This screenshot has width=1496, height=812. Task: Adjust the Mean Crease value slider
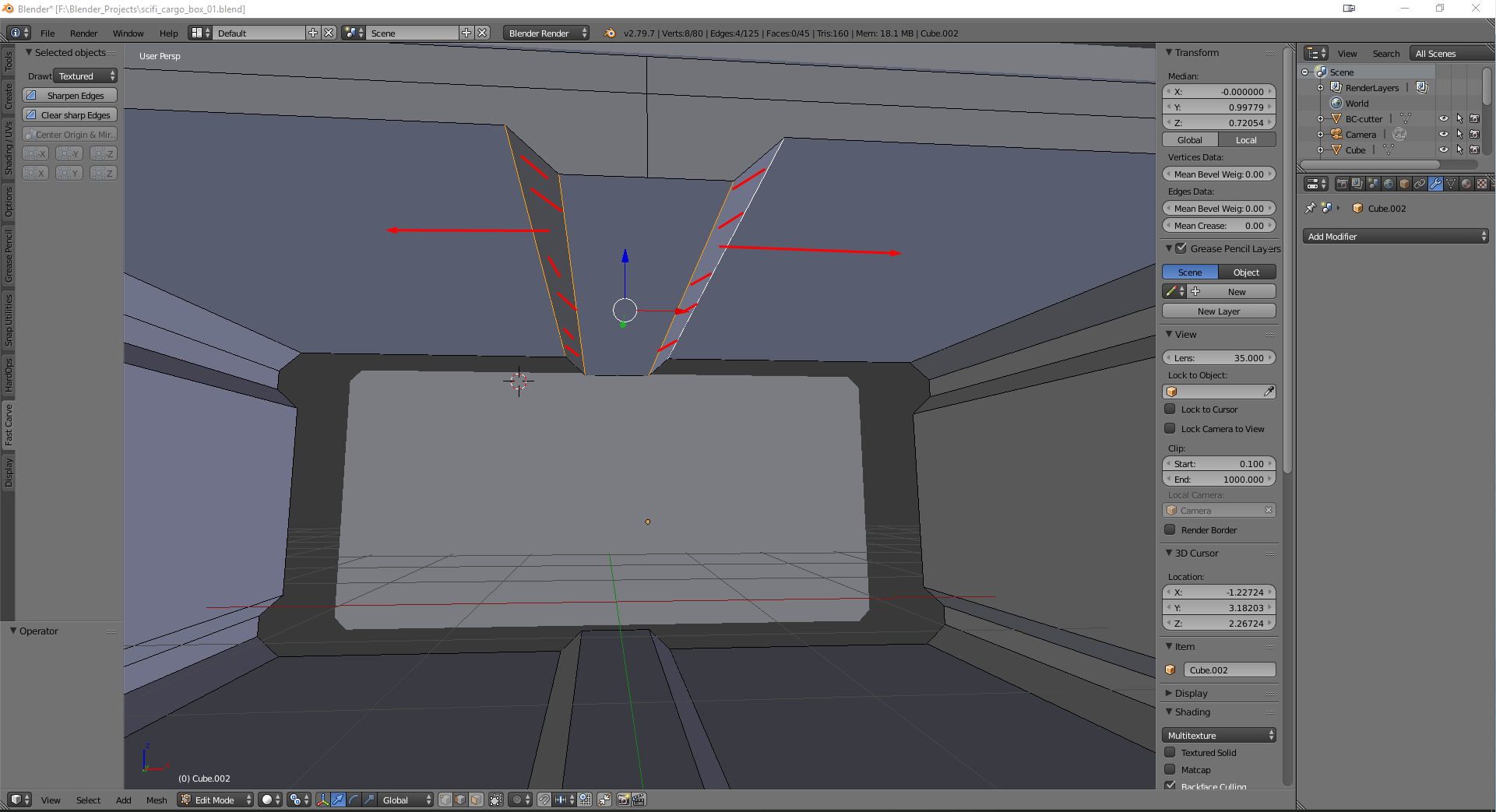click(x=1219, y=225)
